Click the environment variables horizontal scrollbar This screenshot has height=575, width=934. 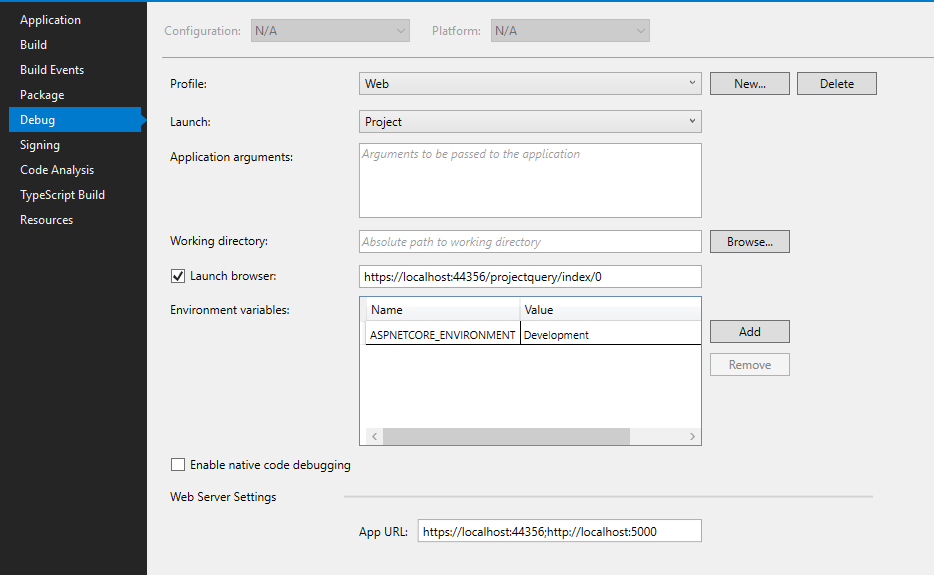506,437
